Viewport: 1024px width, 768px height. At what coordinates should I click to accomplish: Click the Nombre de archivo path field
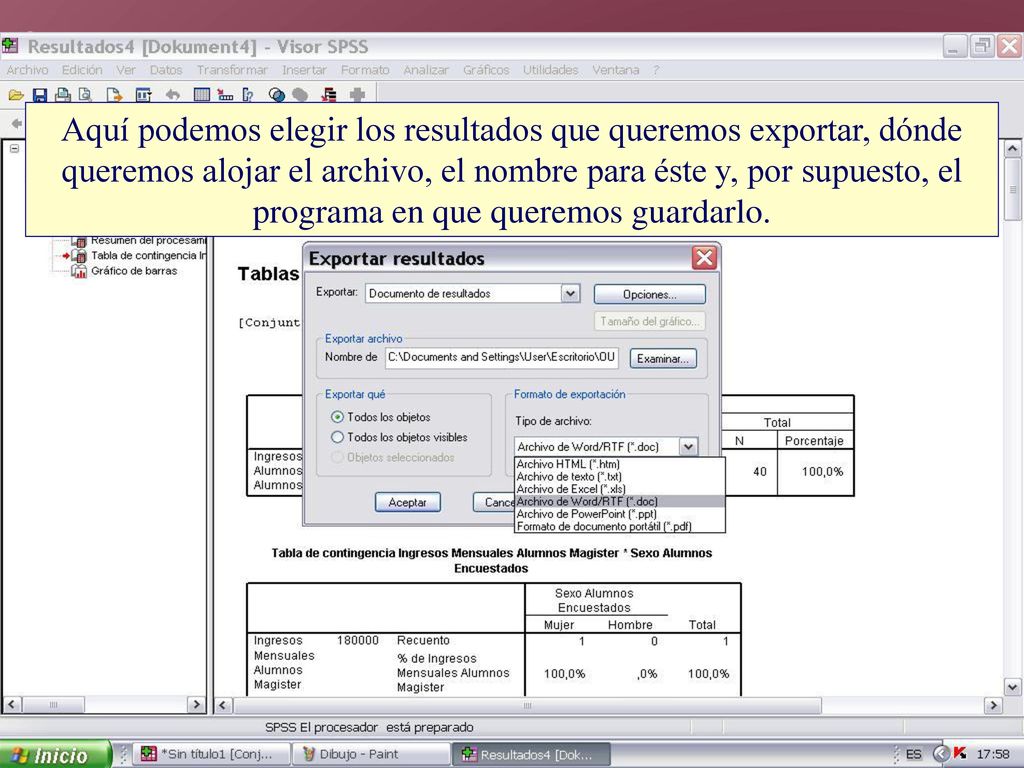tap(501, 357)
